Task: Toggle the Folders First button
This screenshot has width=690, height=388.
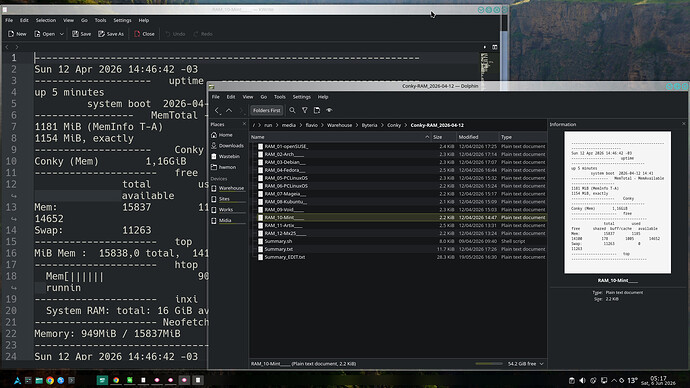Action: coord(266,110)
